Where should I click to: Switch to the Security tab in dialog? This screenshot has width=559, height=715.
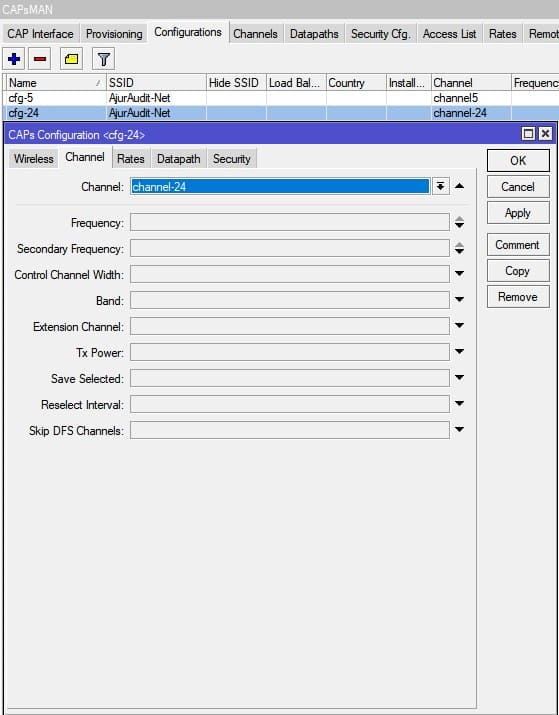click(232, 159)
